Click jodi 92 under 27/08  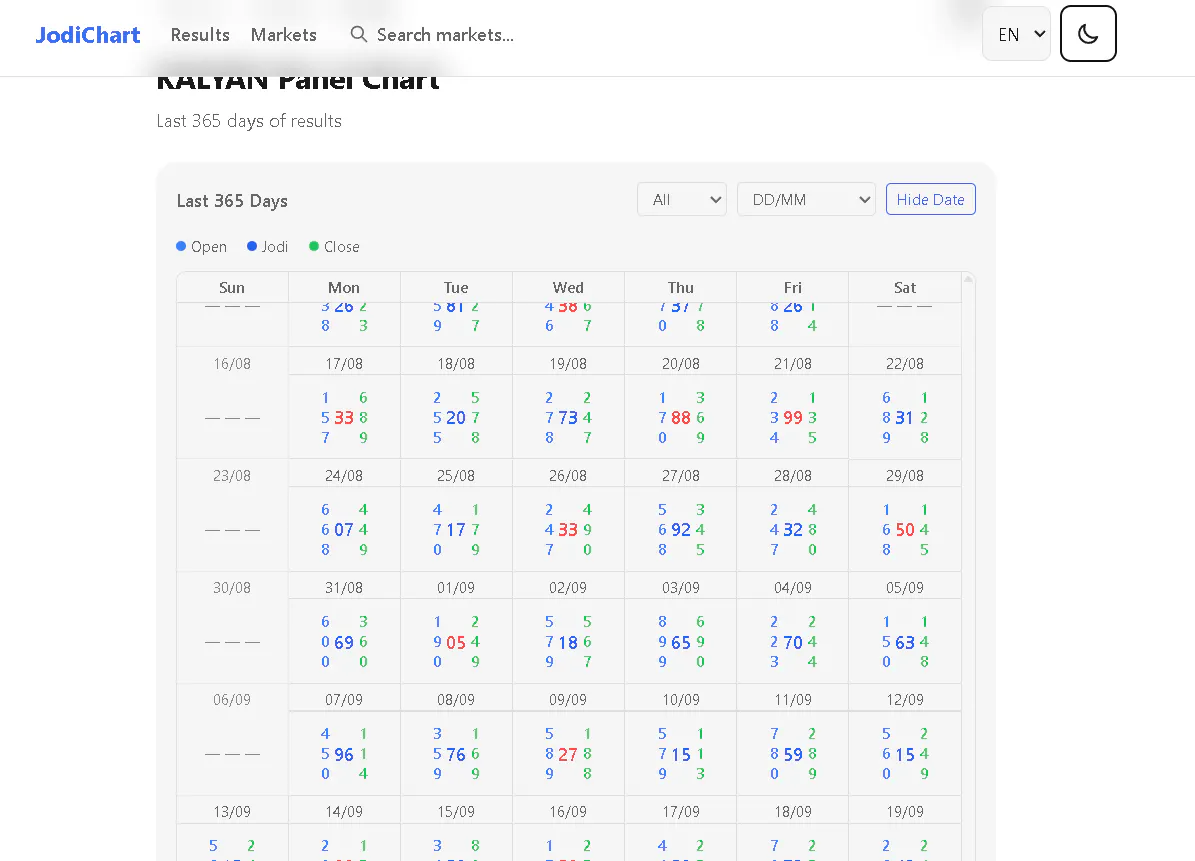tap(681, 530)
